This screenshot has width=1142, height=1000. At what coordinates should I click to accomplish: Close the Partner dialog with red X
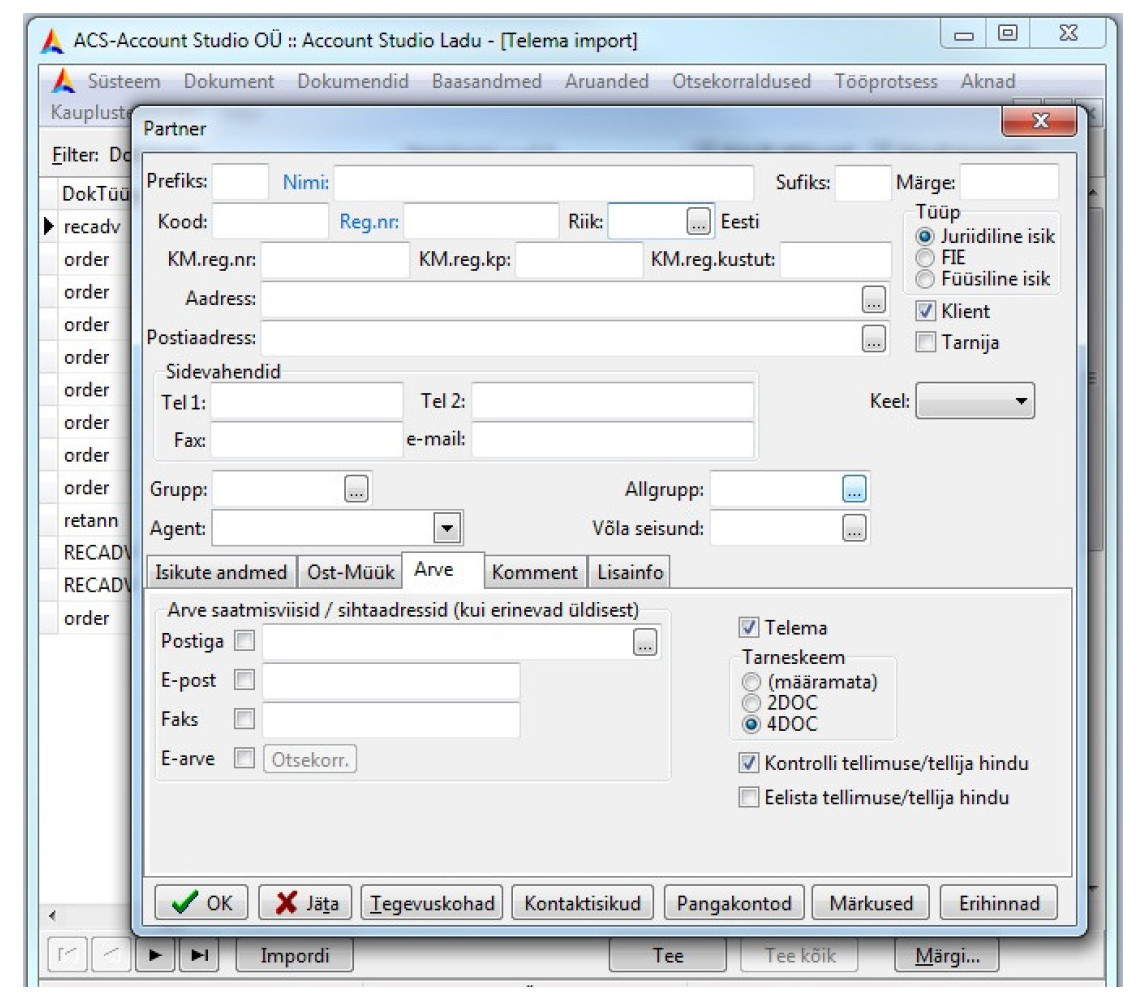[x=1039, y=121]
